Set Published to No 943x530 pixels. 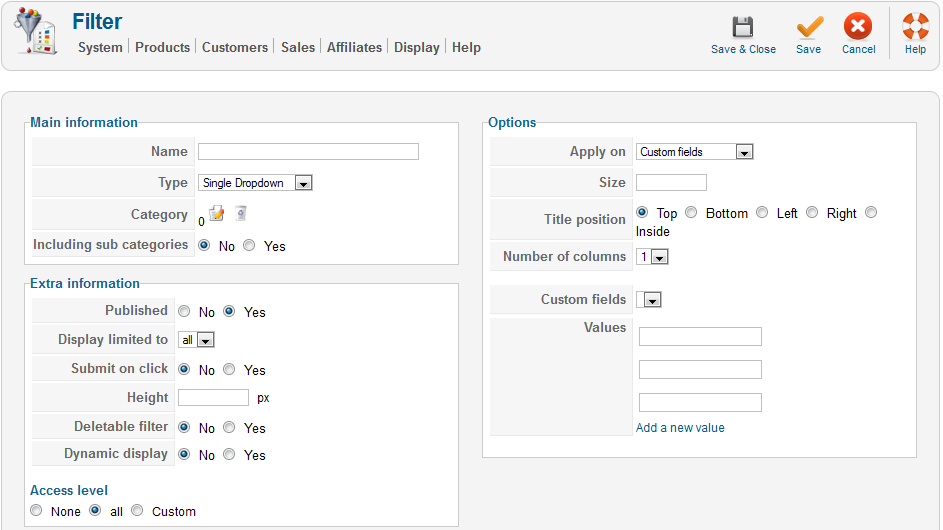click(184, 311)
